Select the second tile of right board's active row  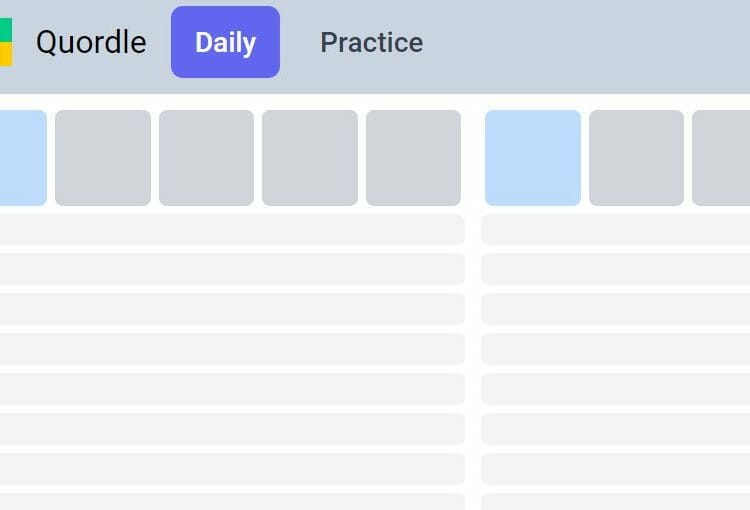click(636, 158)
